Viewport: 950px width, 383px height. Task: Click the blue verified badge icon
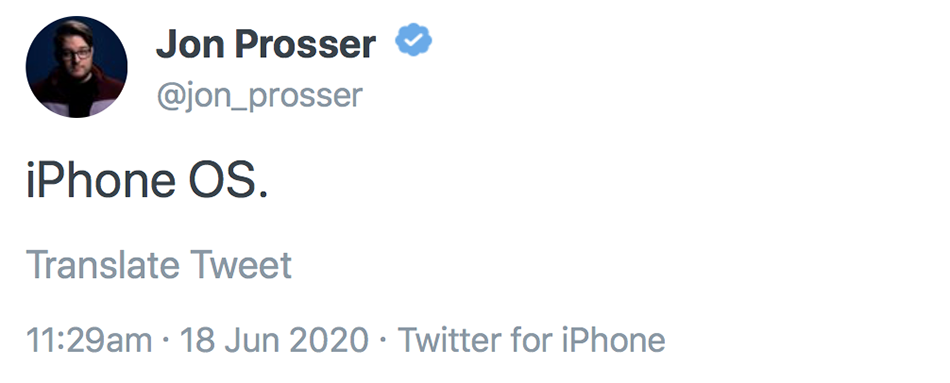point(413,40)
